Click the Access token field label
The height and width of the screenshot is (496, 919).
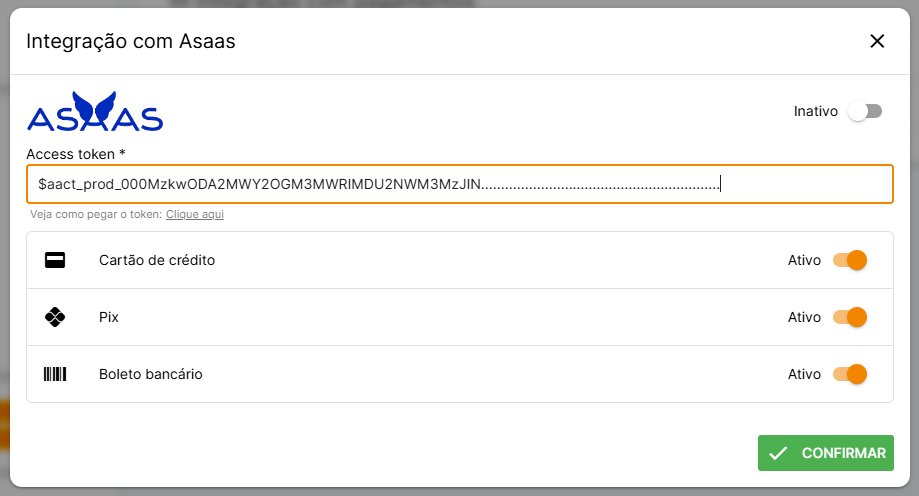(74, 154)
